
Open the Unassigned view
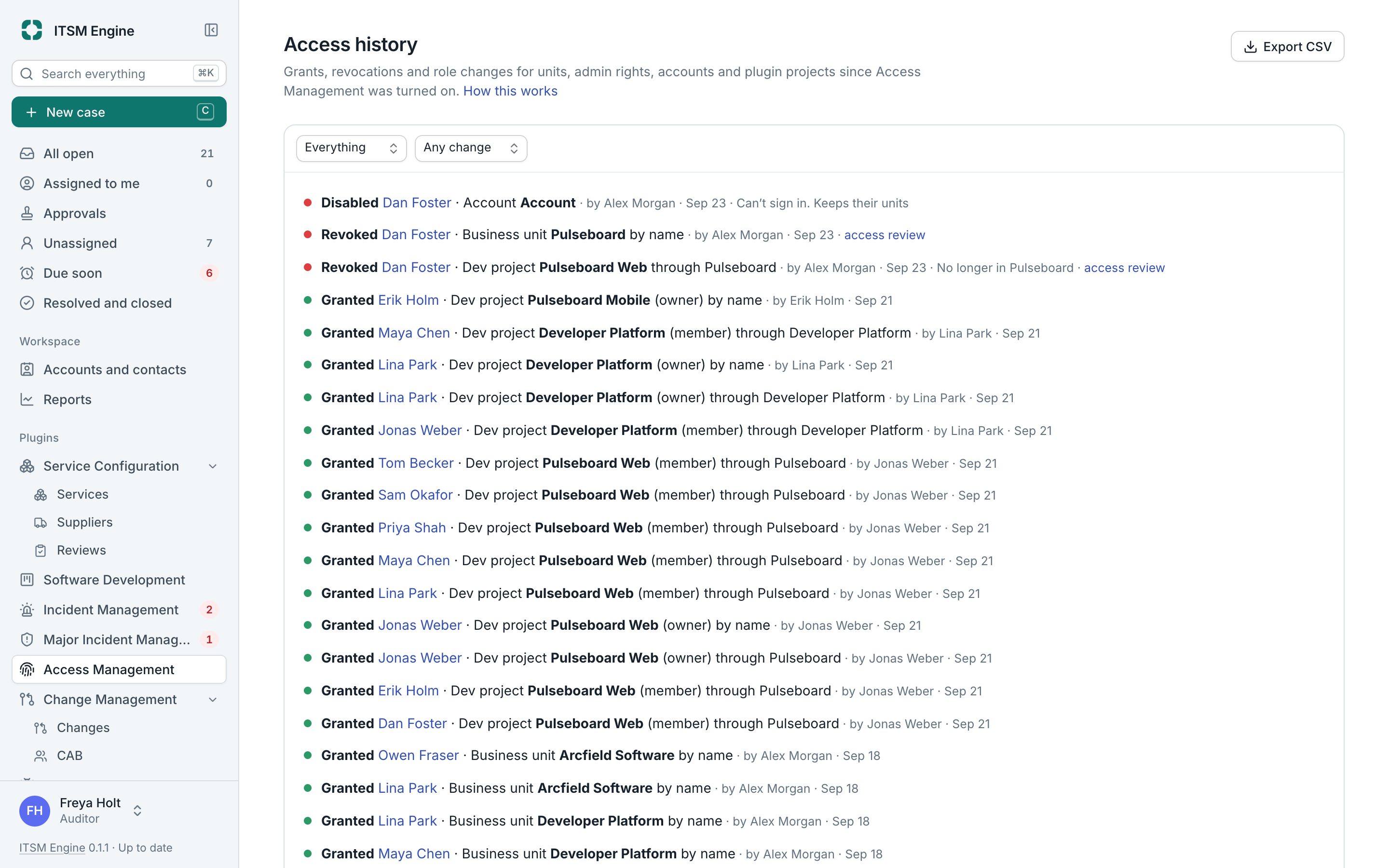pos(119,243)
